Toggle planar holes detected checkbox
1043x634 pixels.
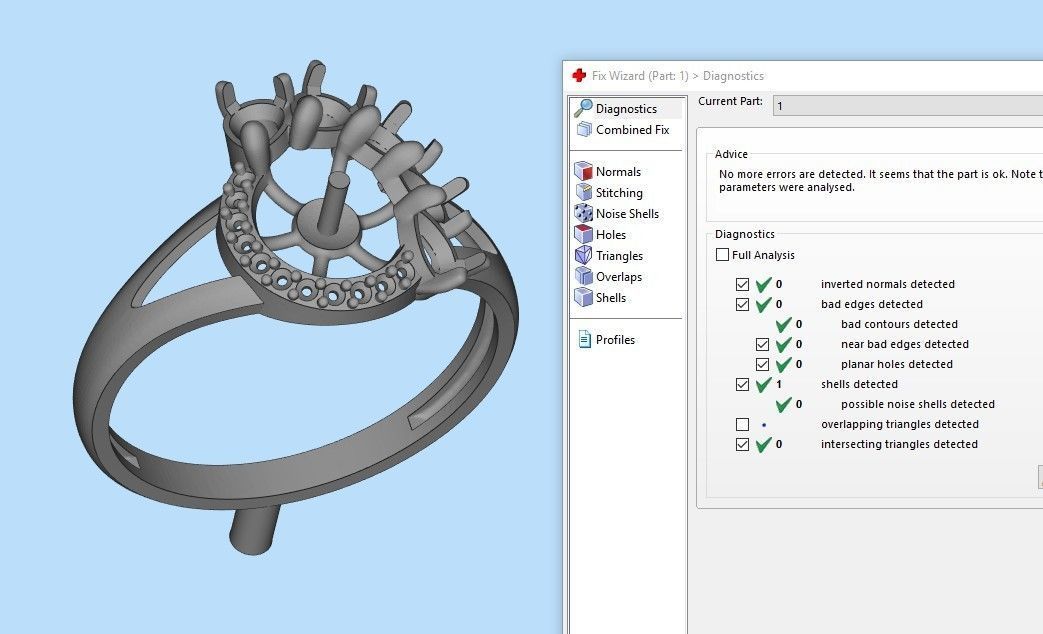click(762, 364)
